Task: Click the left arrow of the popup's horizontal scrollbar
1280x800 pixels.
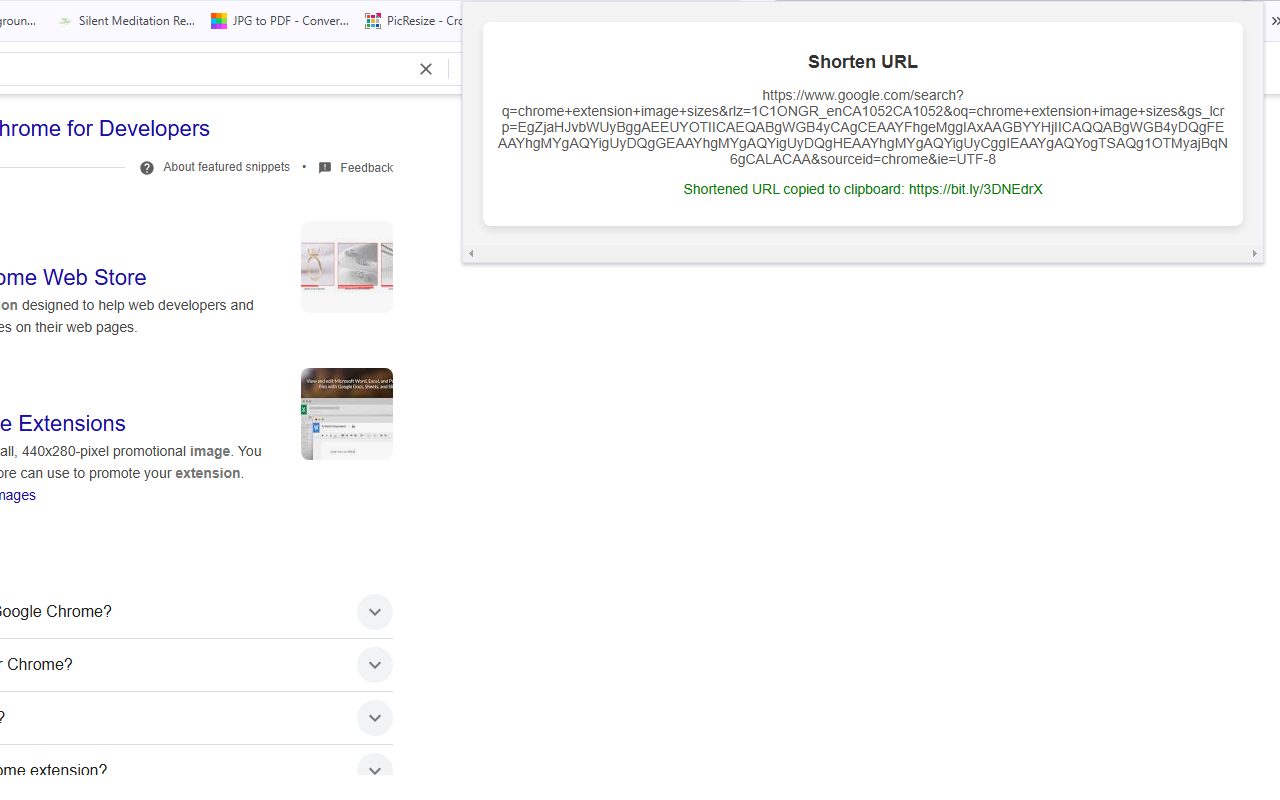Action: 471,254
